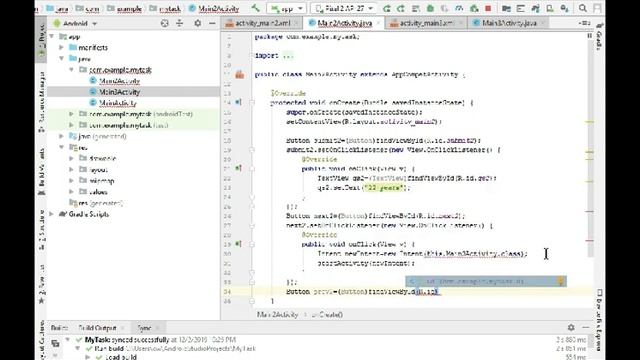Open the Project tool window sidebar tab
Screen dimensions: 640x360
41,41
